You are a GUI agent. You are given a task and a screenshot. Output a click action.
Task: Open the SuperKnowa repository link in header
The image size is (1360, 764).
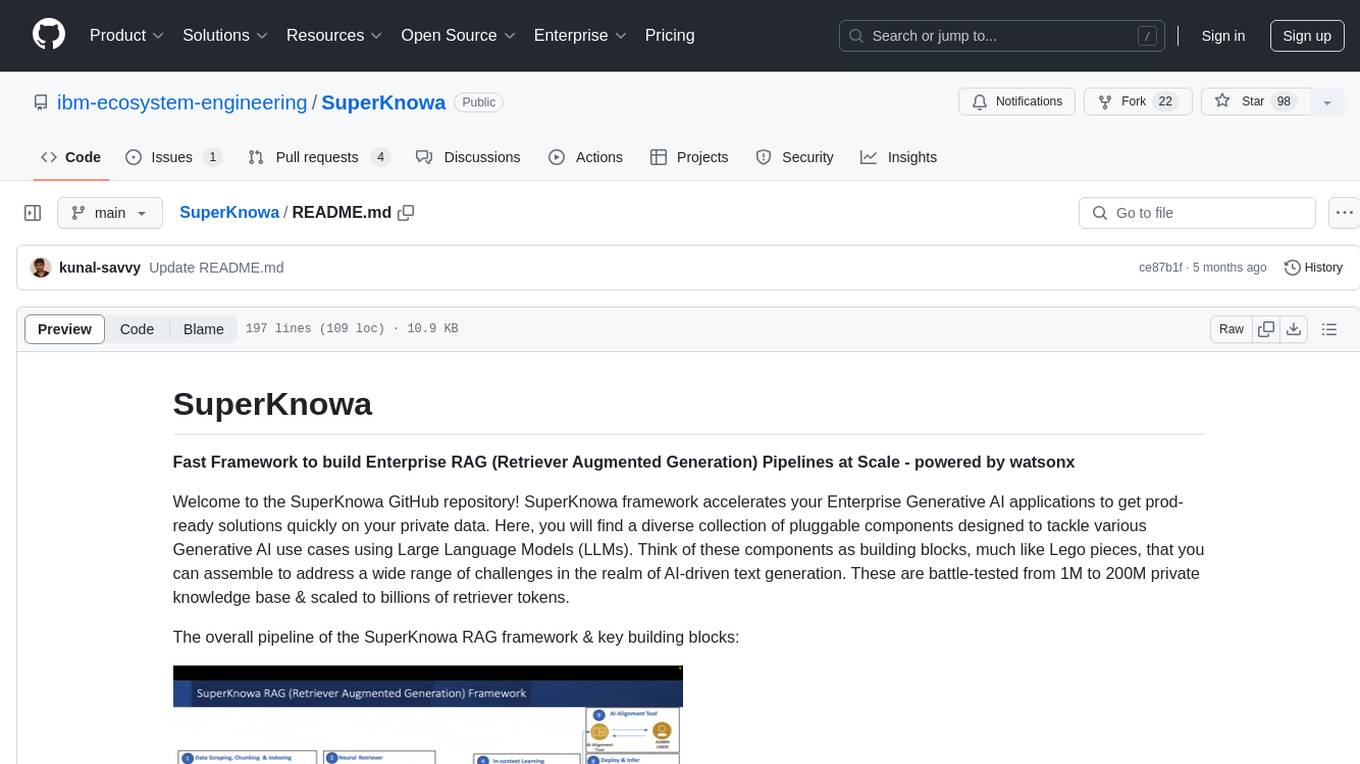point(383,102)
